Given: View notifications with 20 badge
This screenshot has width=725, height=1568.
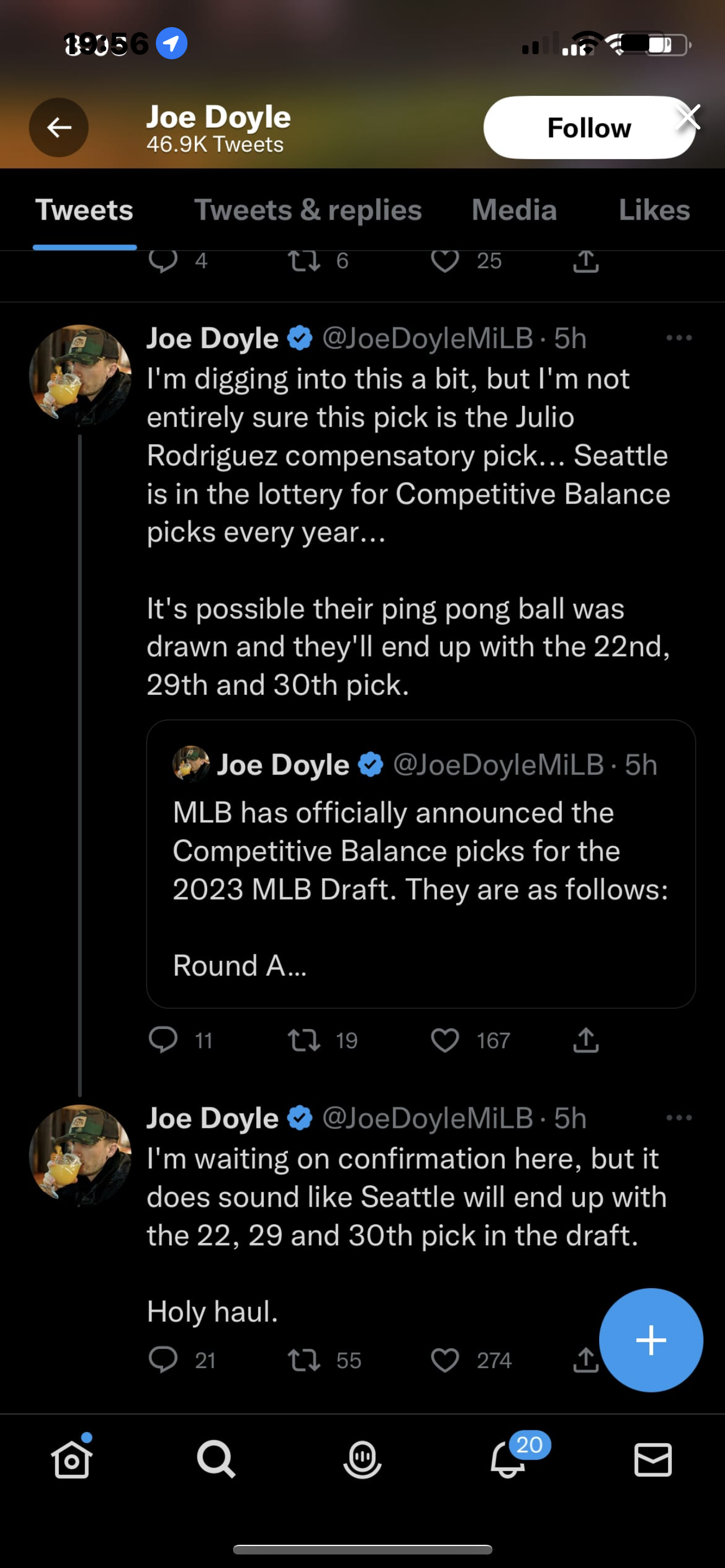Looking at the screenshot, I should [x=508, y=1460].
